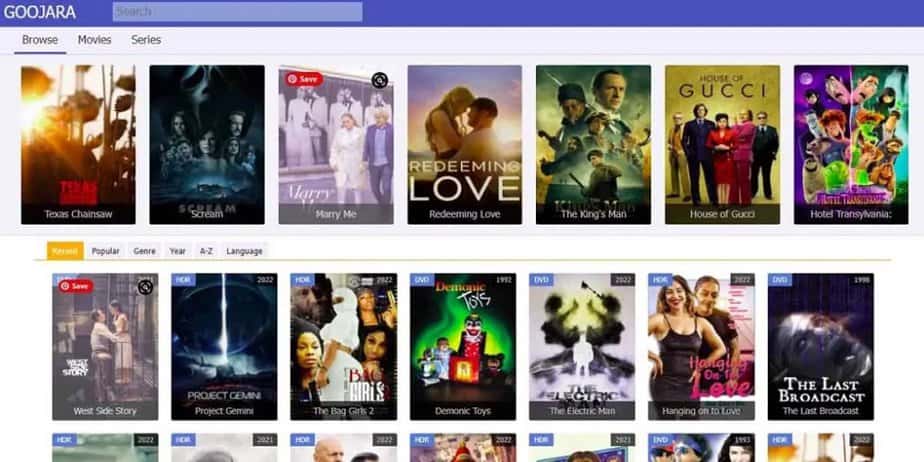Click the Pinterest Save button on Marry Me poster
The width and height of the screenshot is (924, 462).
pyautogui.click(x=304, y=79)
